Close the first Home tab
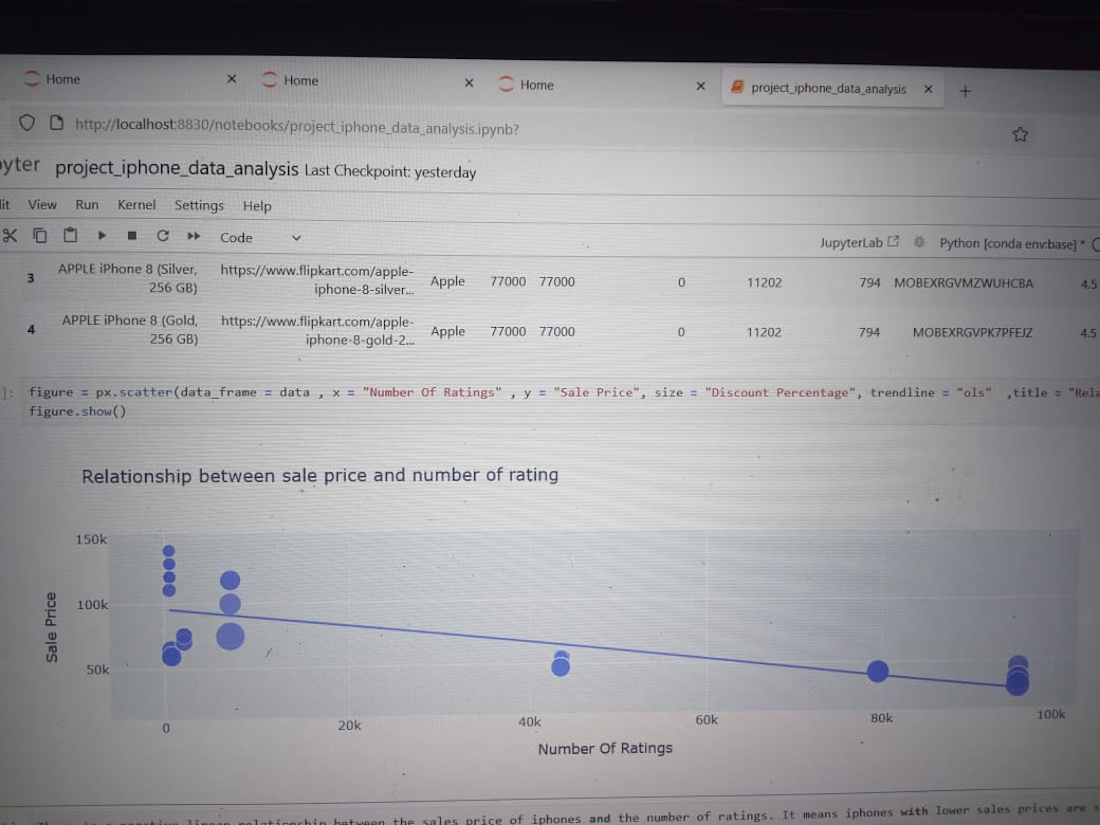 [x=232, y=79]
